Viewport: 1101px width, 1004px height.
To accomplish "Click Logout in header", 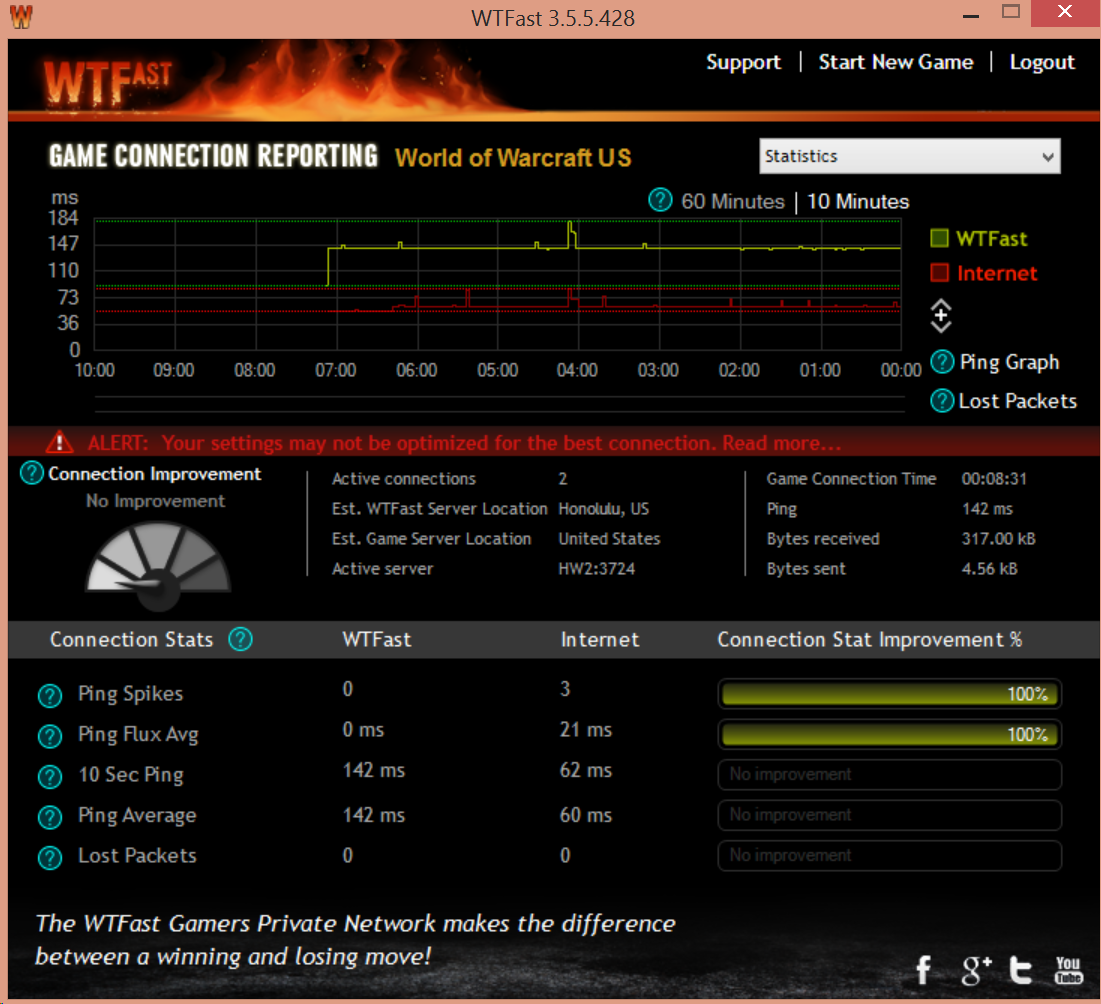I will pyautogui.click(x=1042, y=62).
